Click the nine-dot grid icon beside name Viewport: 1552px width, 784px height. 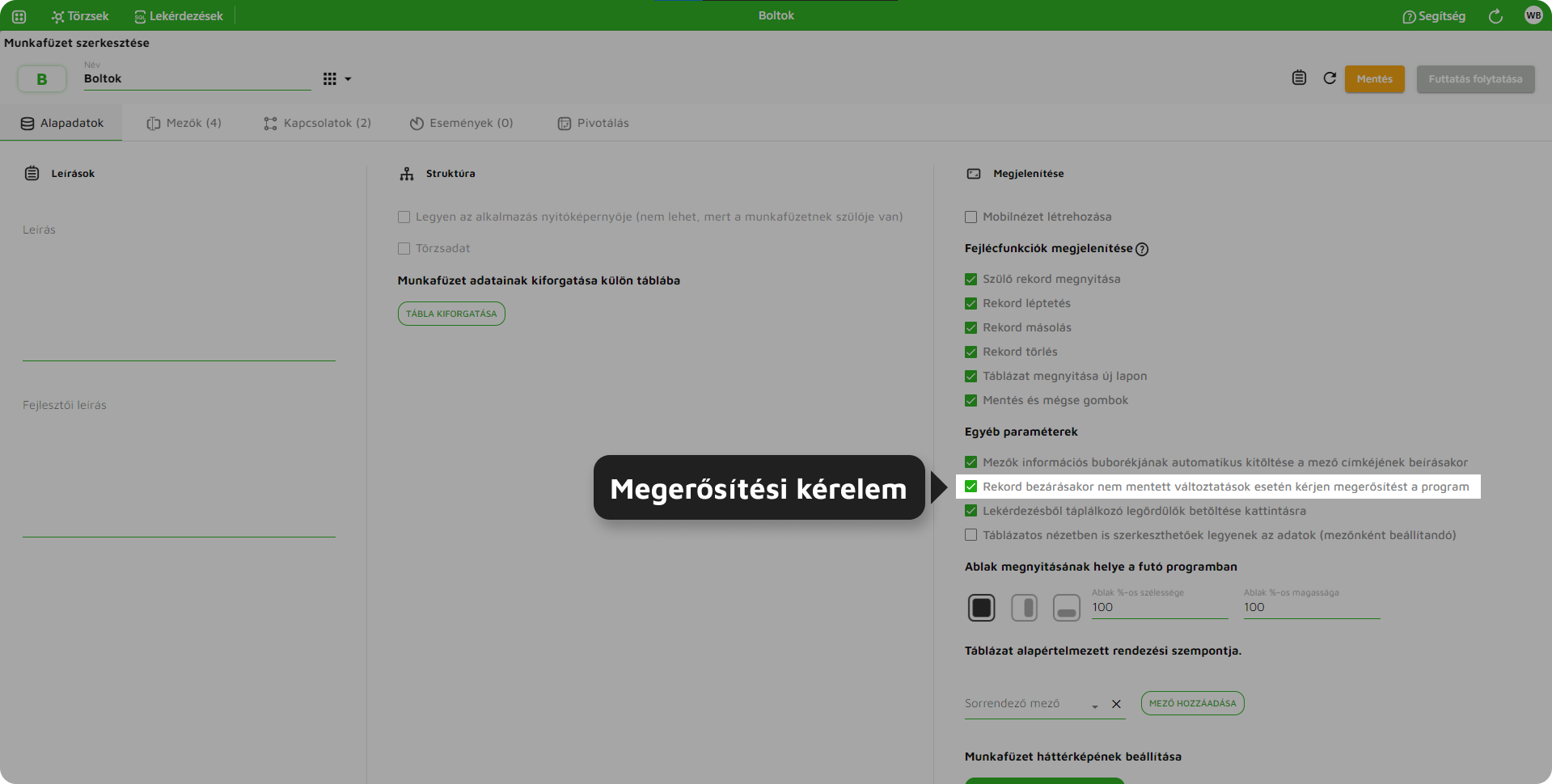tap(330, 79)
